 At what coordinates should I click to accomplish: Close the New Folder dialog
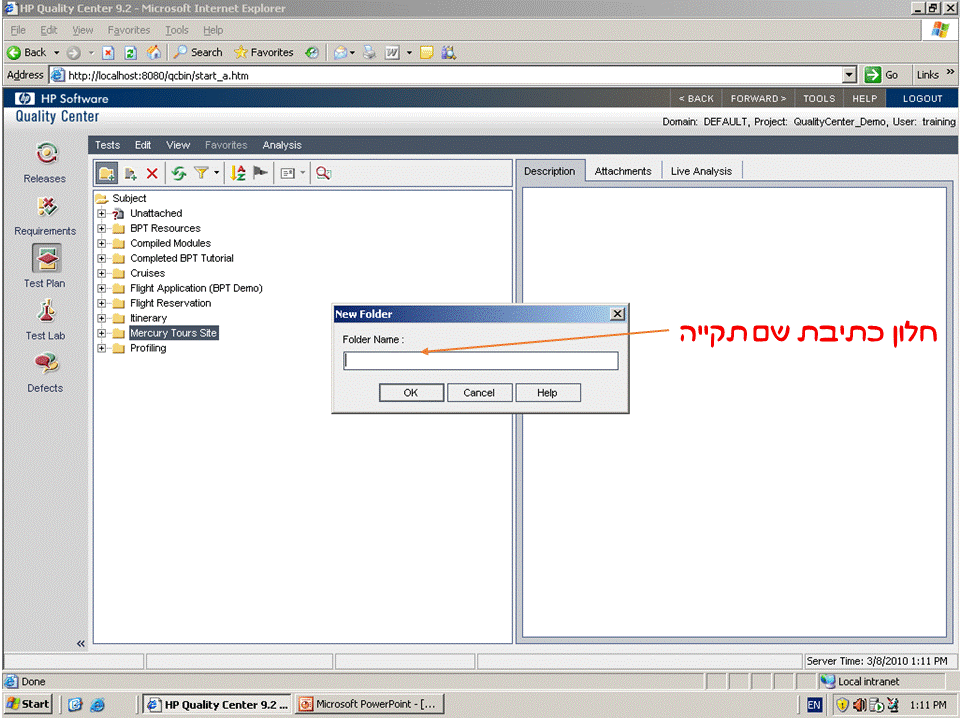click(618, 314)
